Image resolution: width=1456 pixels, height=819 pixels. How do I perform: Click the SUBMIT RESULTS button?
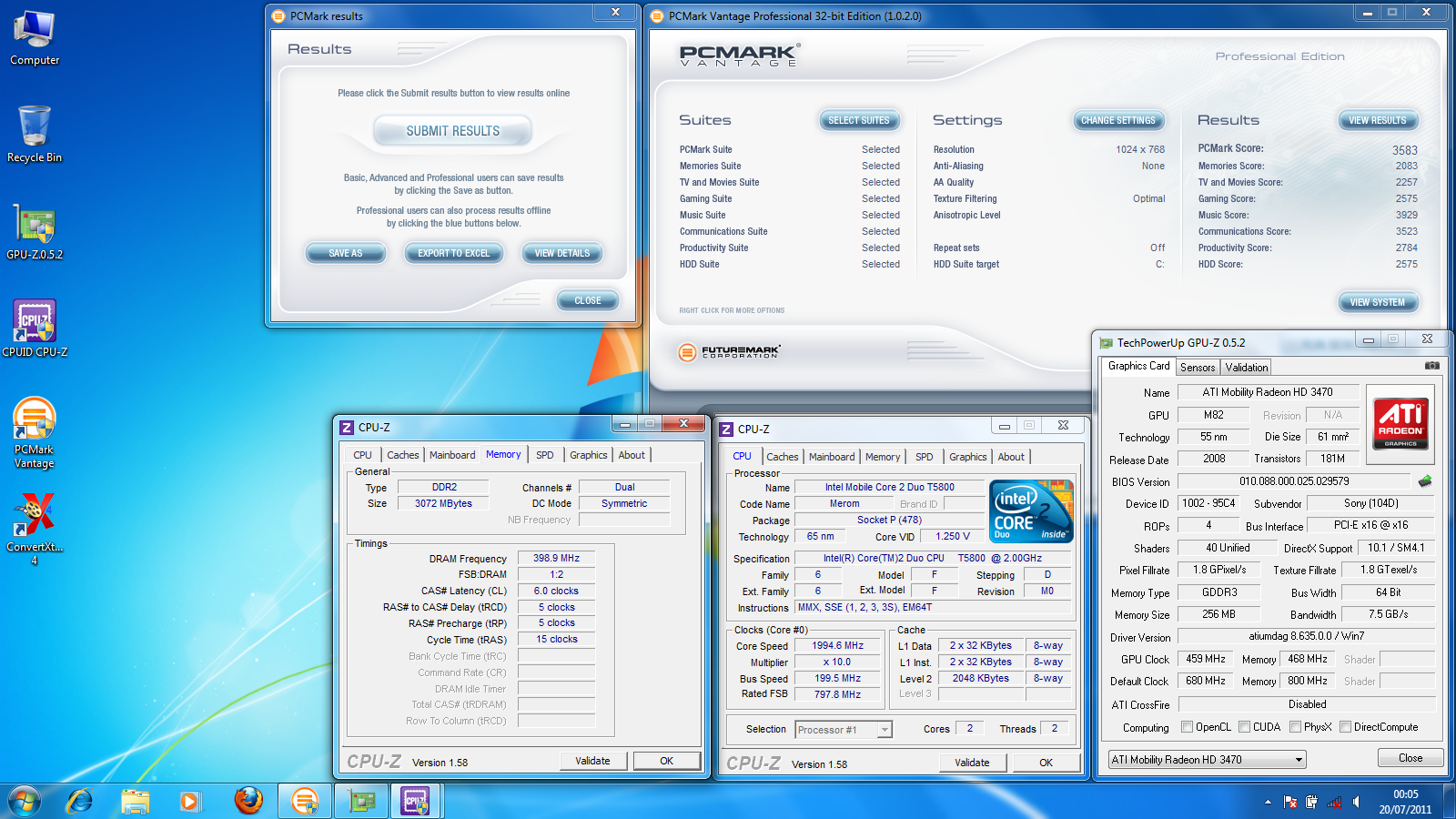(453, 131)
